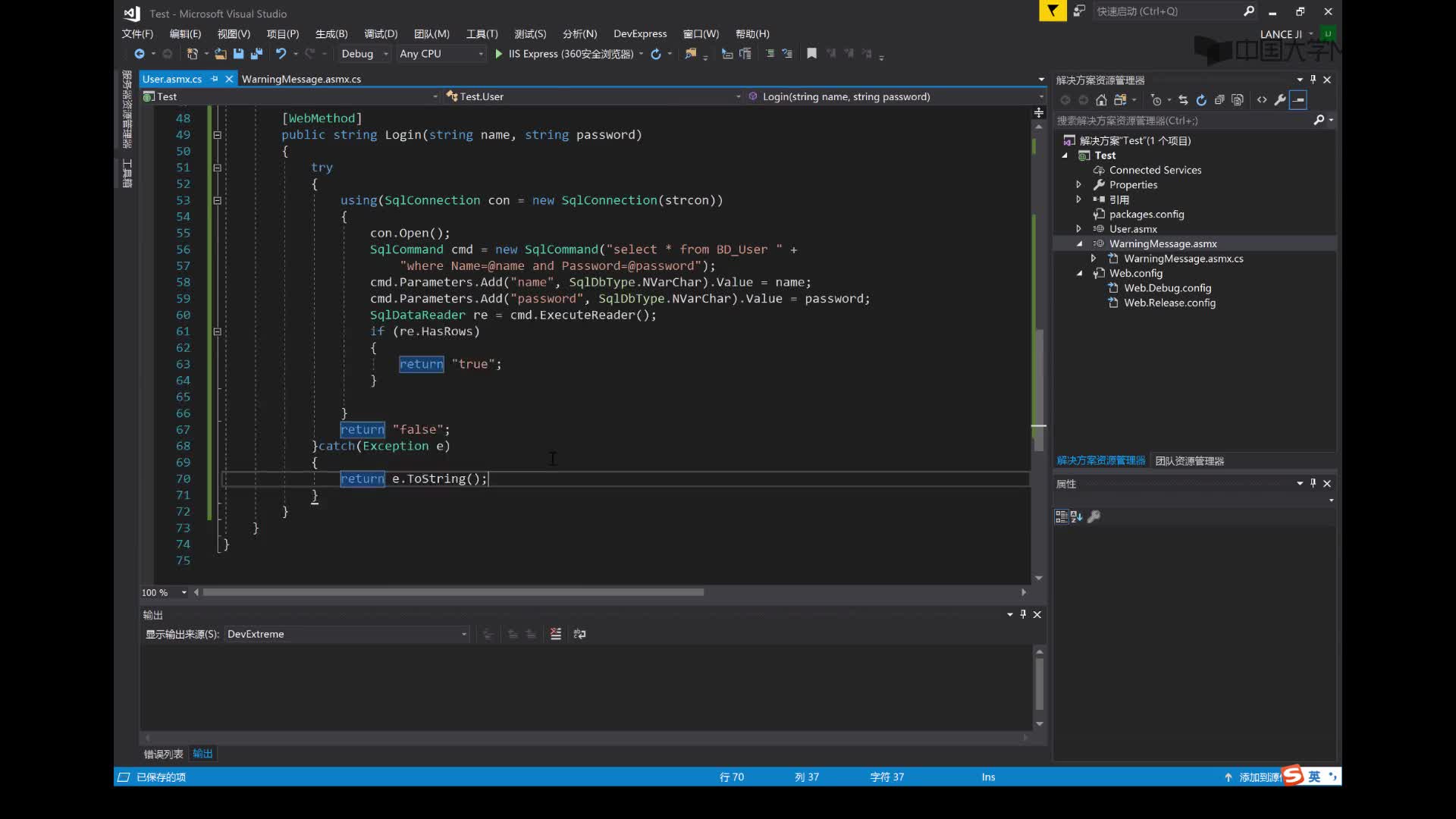Expand the Properties node in Solution Explorer
The image size is (1456, 819).
pos(1078,184)
